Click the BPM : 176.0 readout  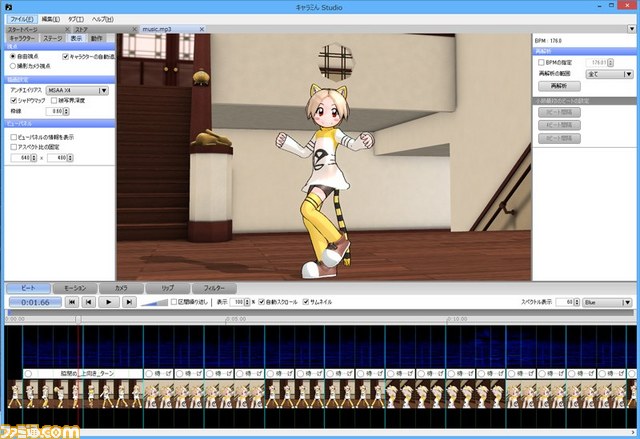[548, 41]
